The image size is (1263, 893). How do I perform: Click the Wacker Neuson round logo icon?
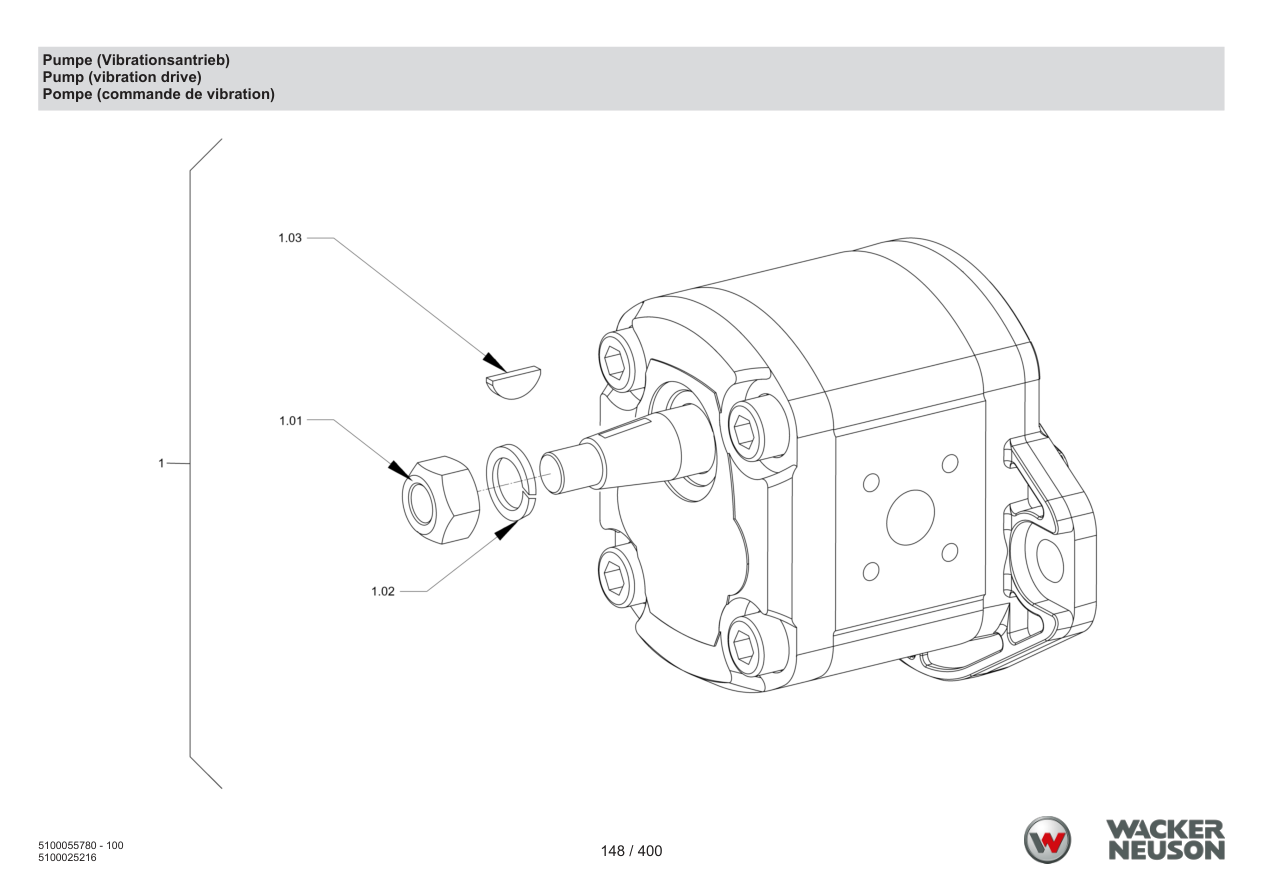[1047, 840]
